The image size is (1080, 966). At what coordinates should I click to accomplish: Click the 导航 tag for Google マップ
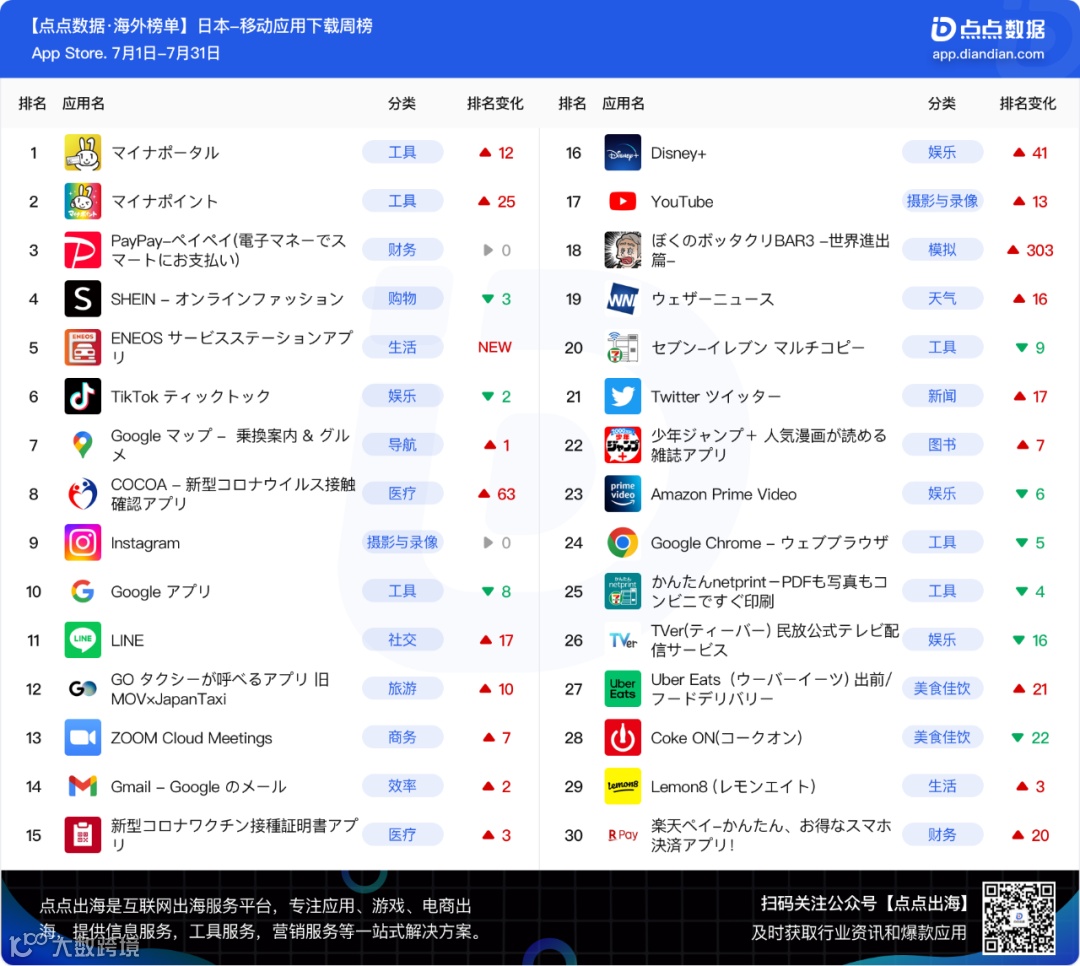point(402,444)
